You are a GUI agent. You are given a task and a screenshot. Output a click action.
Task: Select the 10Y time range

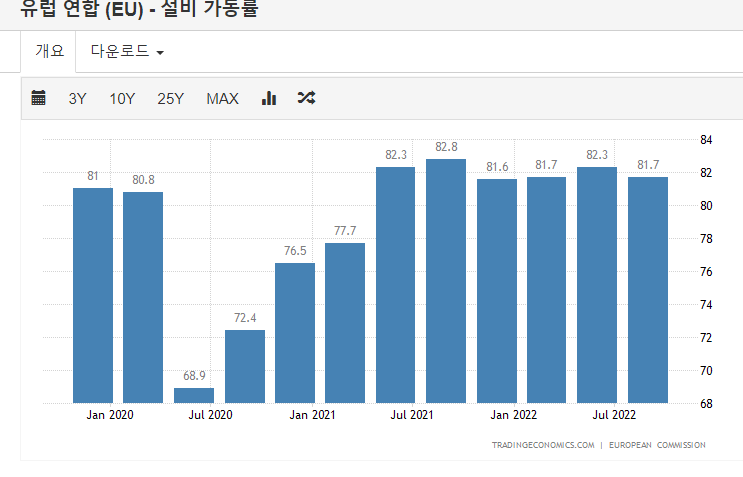[x=122, y=99]
